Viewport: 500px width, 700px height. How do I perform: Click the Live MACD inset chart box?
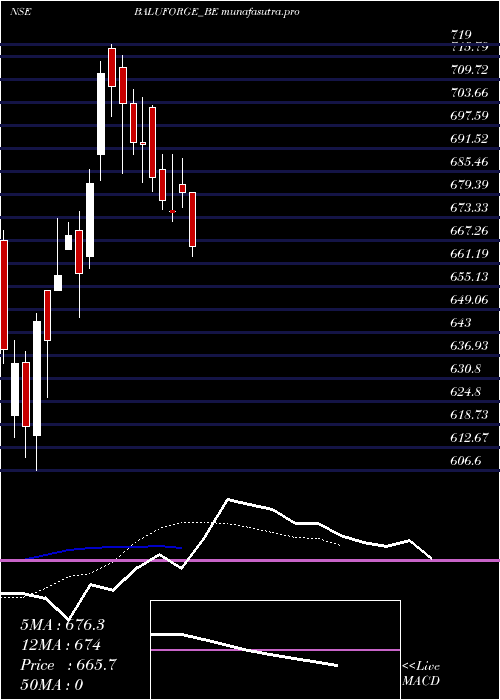click(x=275, y=650)
